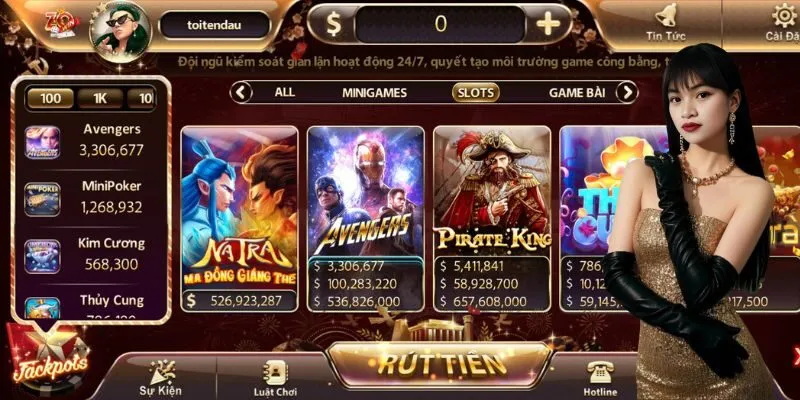Switch to the MINIGAMES tab
This screenshot has width=800, height=400.
tap(374, 93)
